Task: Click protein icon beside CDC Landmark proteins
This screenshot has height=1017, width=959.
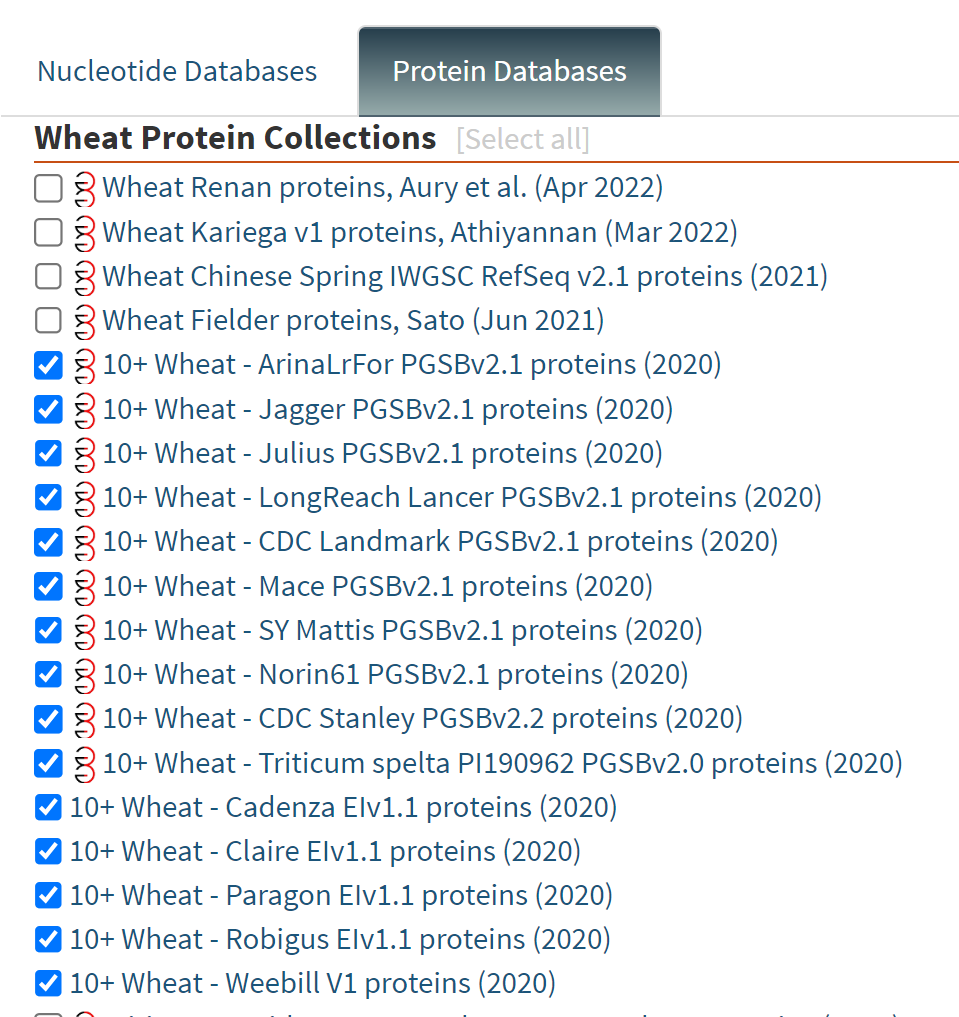Action: [85, 542]
